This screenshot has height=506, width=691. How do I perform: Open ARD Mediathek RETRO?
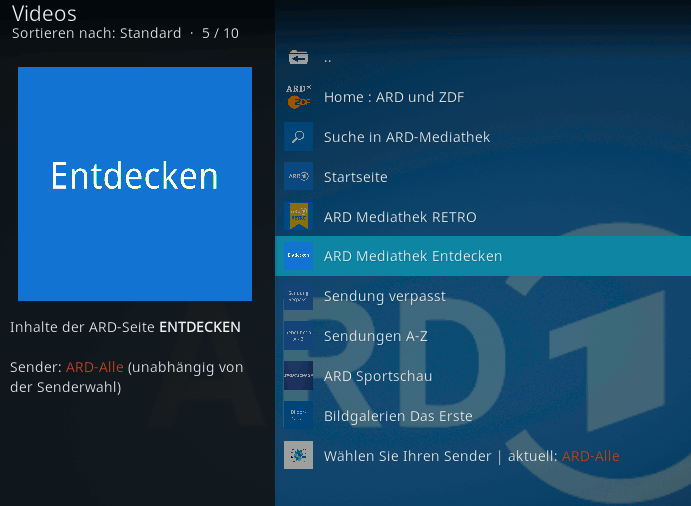click(483, 216)
